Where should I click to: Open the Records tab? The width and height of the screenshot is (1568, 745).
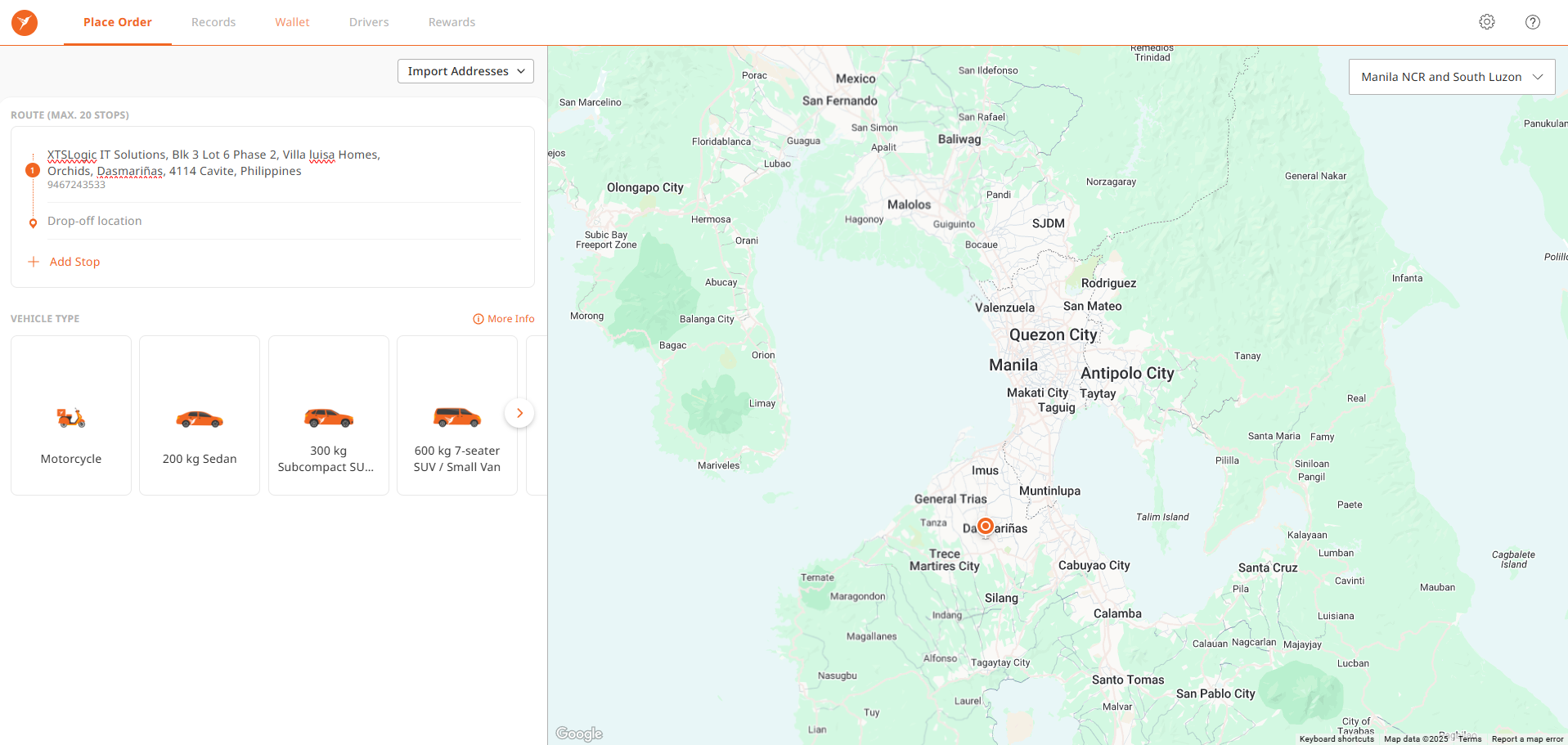point(213,22)
